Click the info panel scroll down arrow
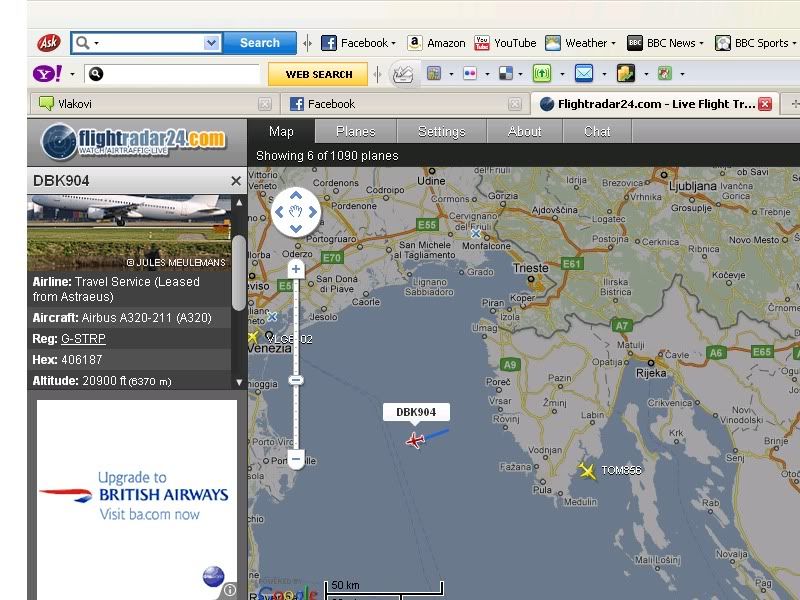 pos(239,382)
